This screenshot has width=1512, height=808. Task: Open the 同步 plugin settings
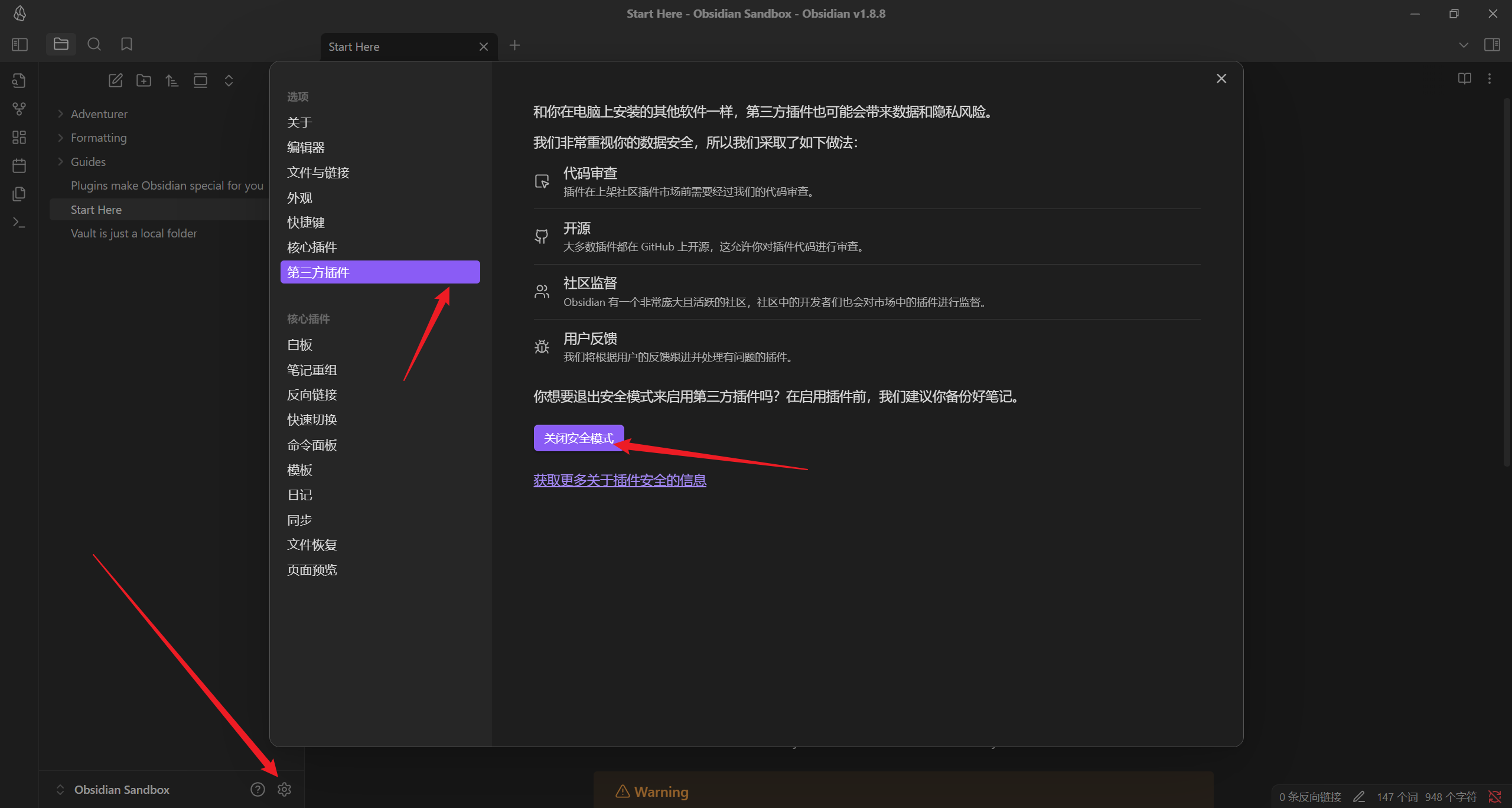click(x=380, y=520)
